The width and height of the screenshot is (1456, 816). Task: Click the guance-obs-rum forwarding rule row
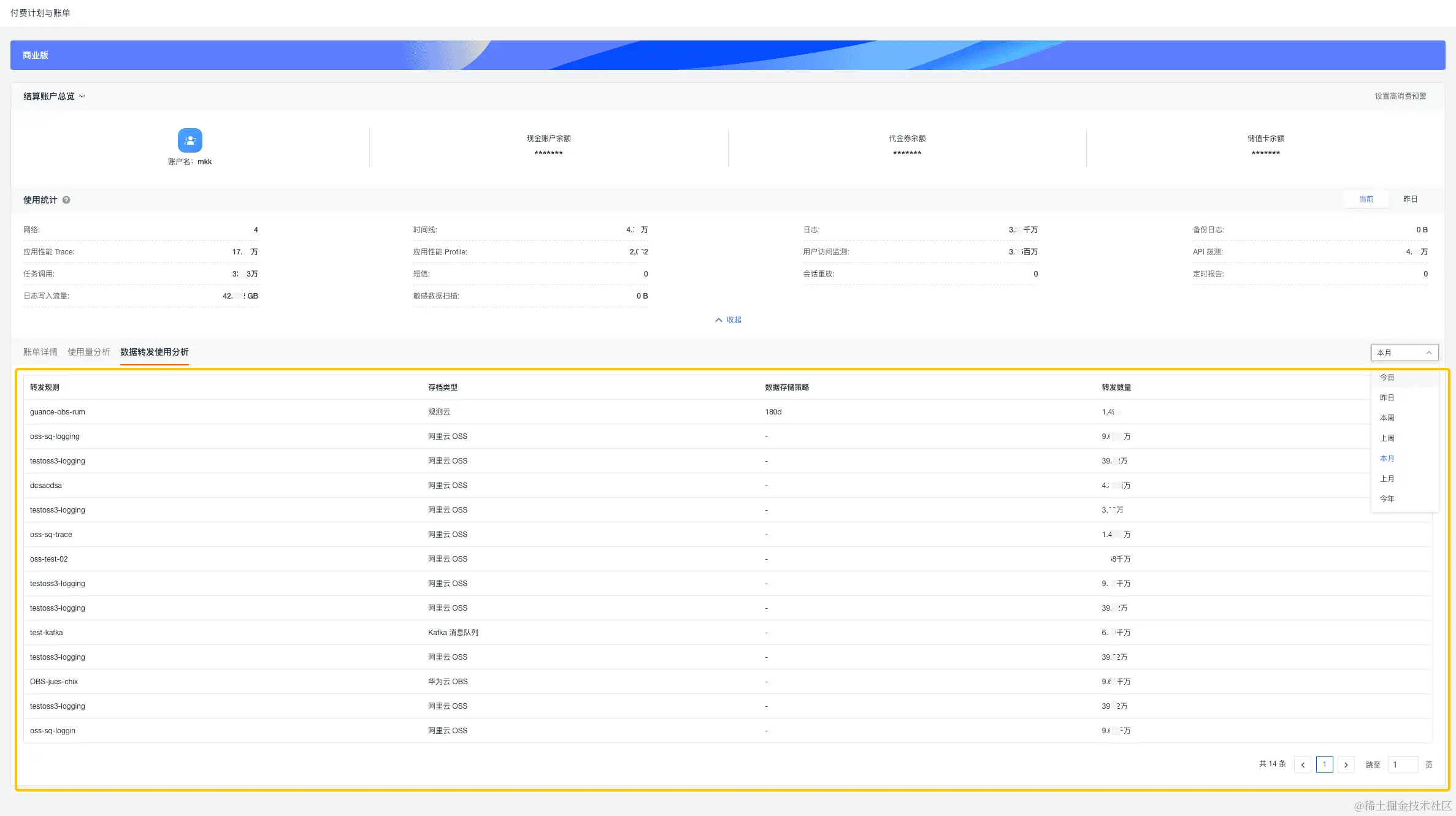[58, 412]
